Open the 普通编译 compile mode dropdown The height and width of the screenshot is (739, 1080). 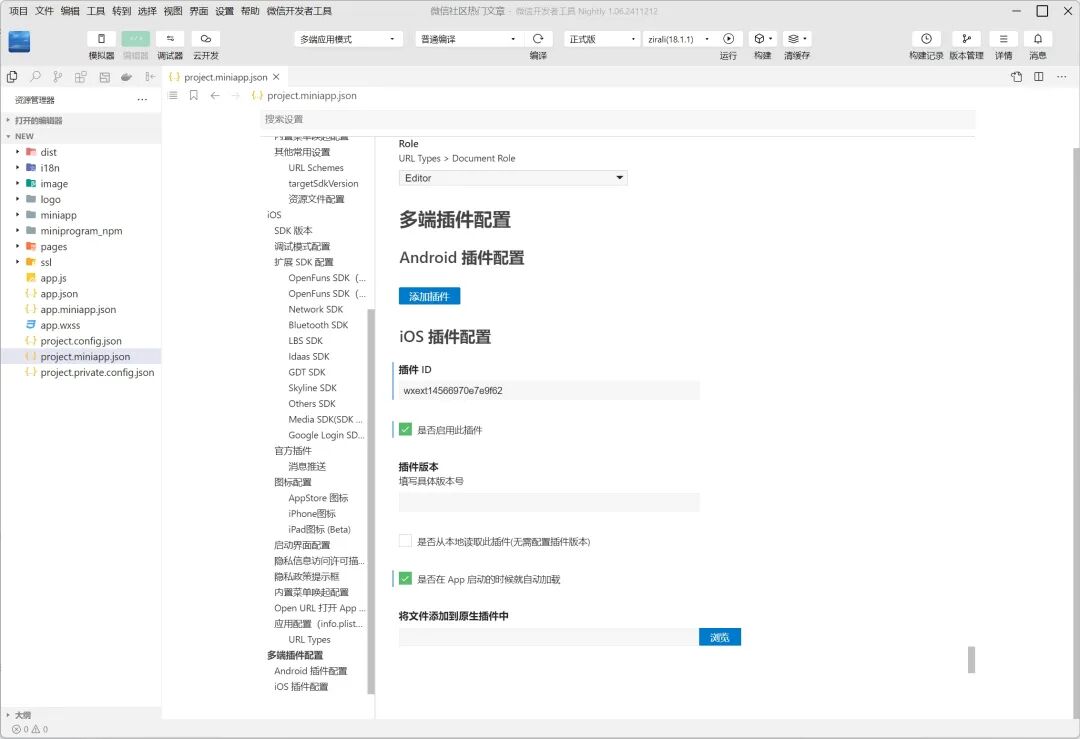tap(469, 39)
